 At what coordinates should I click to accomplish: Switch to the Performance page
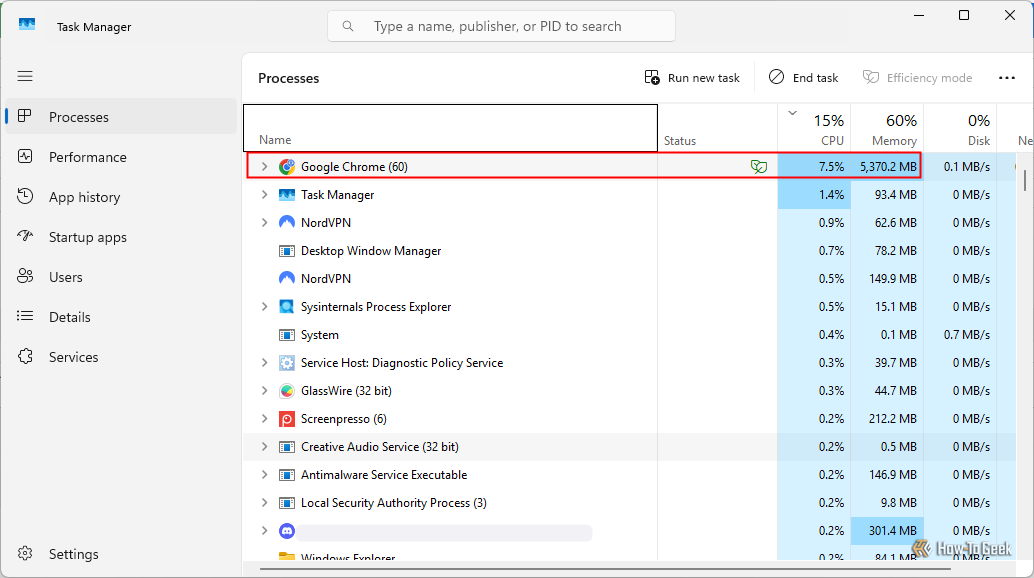coord(121,157)
